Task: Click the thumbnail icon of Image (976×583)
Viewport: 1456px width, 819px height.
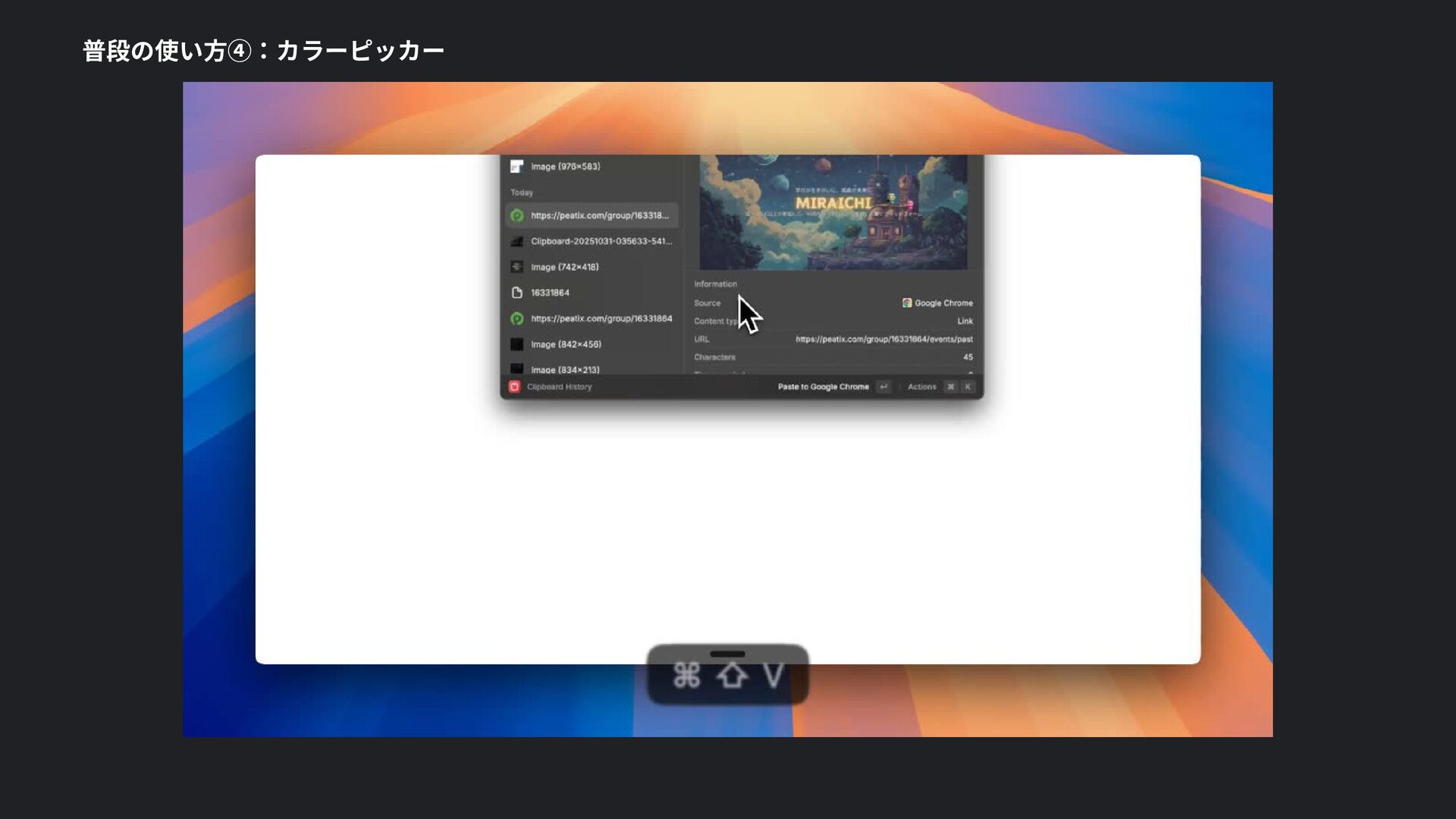Action: [x=516, y=166]
